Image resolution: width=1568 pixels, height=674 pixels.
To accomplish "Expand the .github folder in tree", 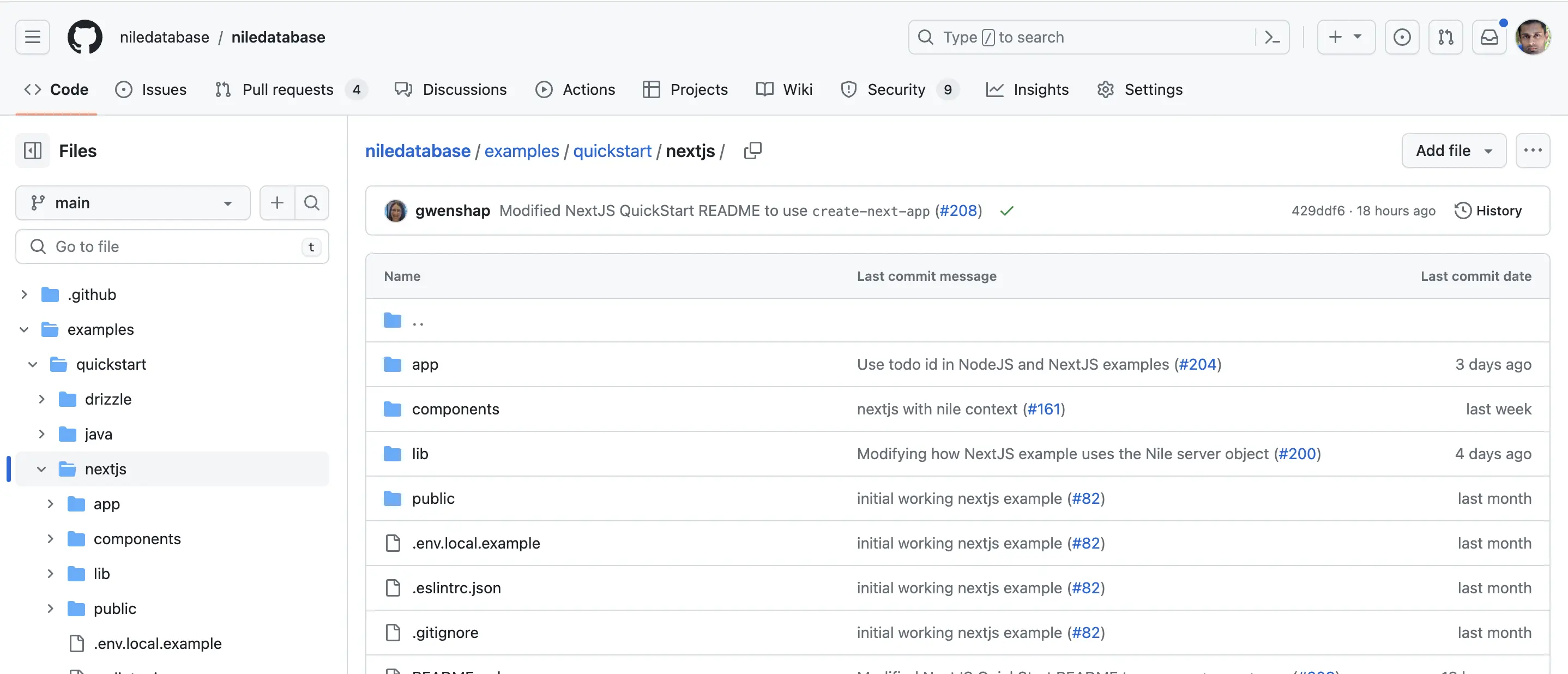I will [25, 294].
